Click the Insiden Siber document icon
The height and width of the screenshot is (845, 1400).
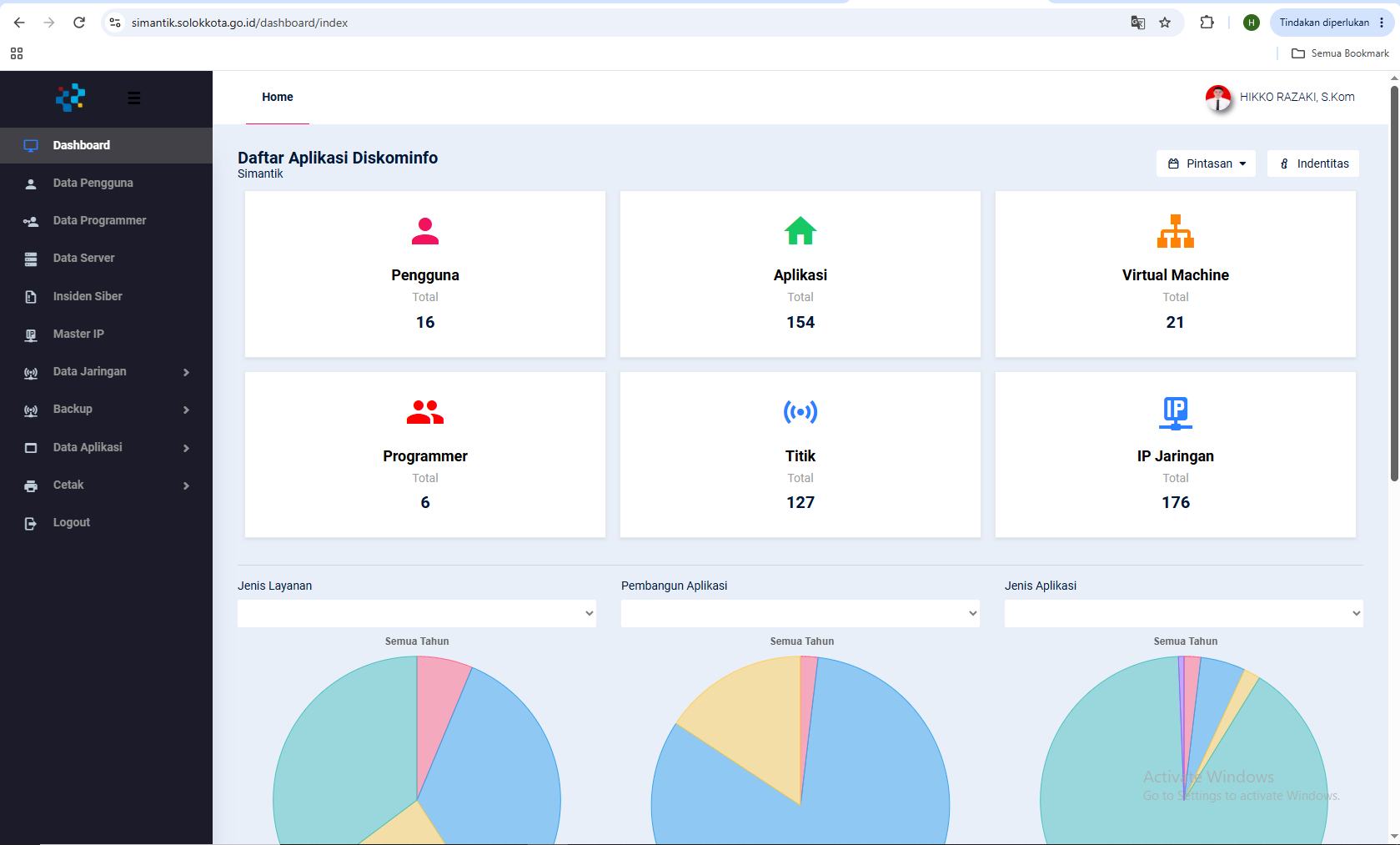[x=31, y=297]
